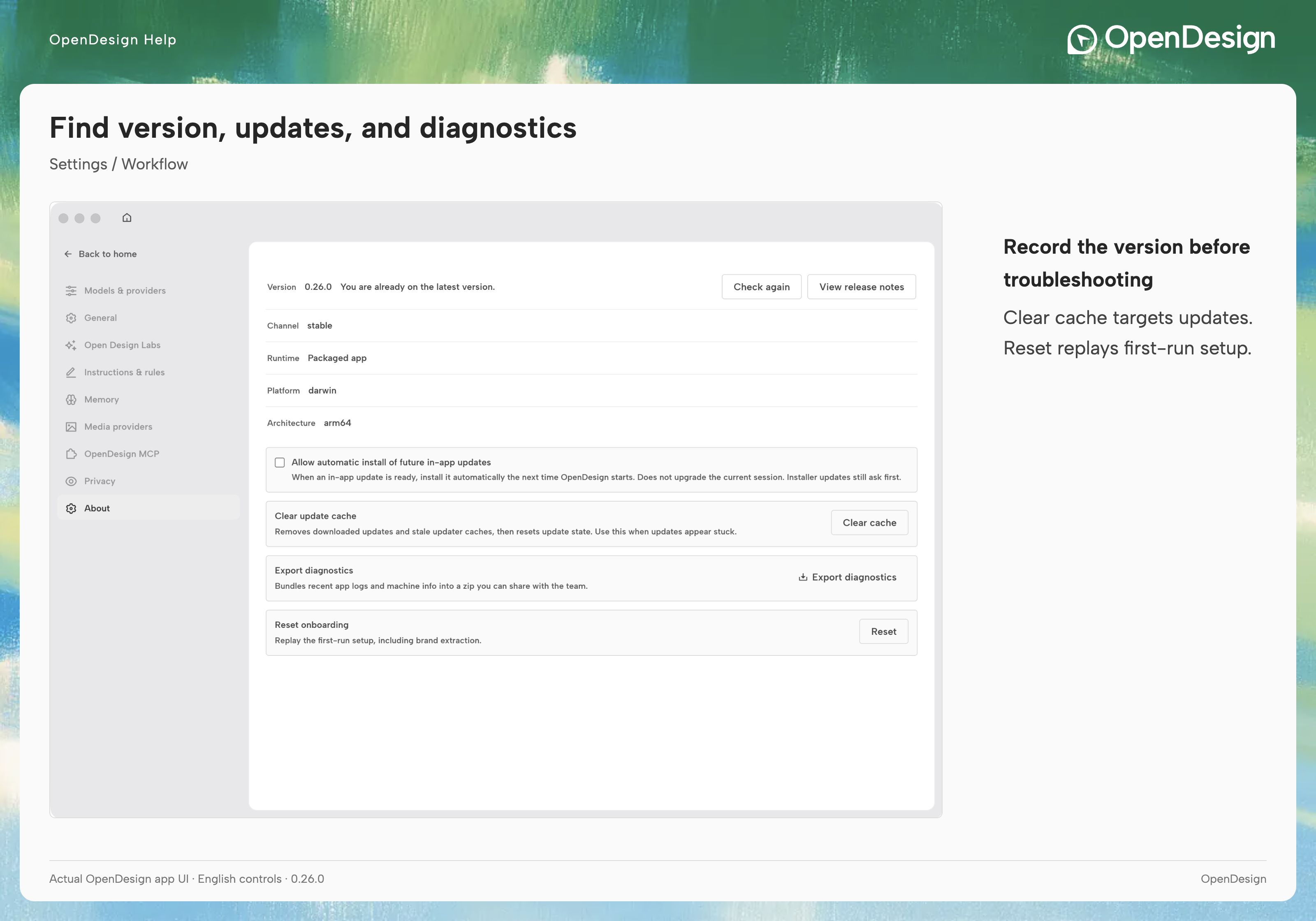Click the architecture value "arm64"
This screenshot has width=1316, height=921.
pos(338,423)
